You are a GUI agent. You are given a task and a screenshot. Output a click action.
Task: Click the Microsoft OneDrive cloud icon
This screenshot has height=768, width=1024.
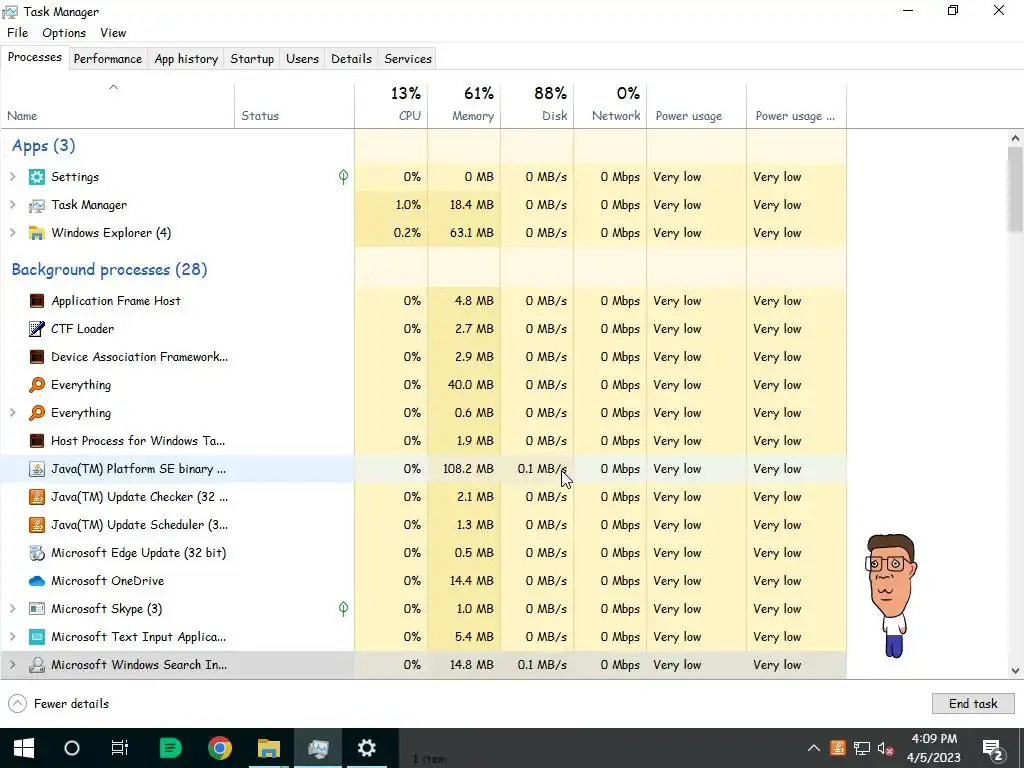point(37,581)
